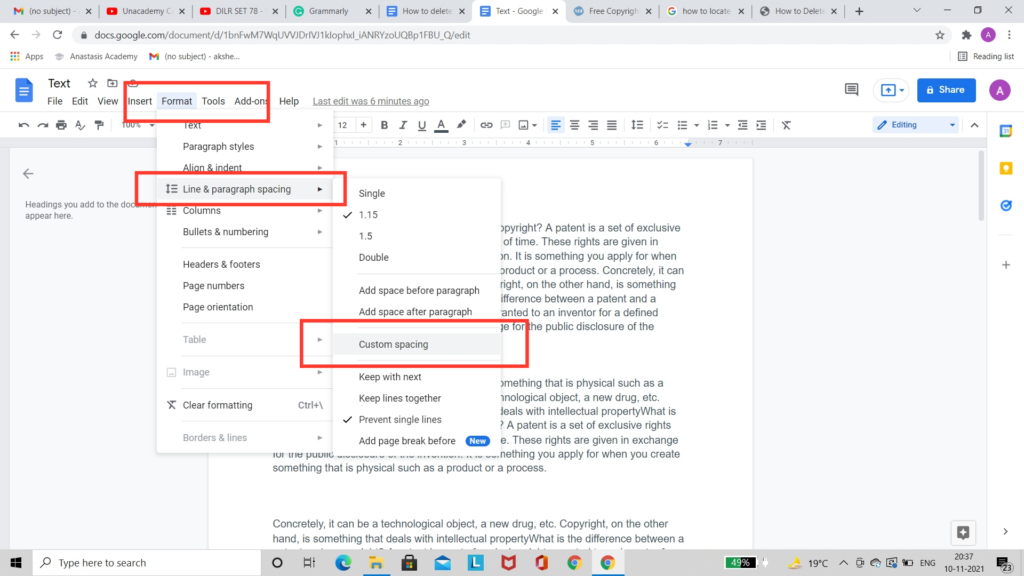Toggle the Keep with next option
The height and width of the screenshot is (576, 1024).
[390, 377]
